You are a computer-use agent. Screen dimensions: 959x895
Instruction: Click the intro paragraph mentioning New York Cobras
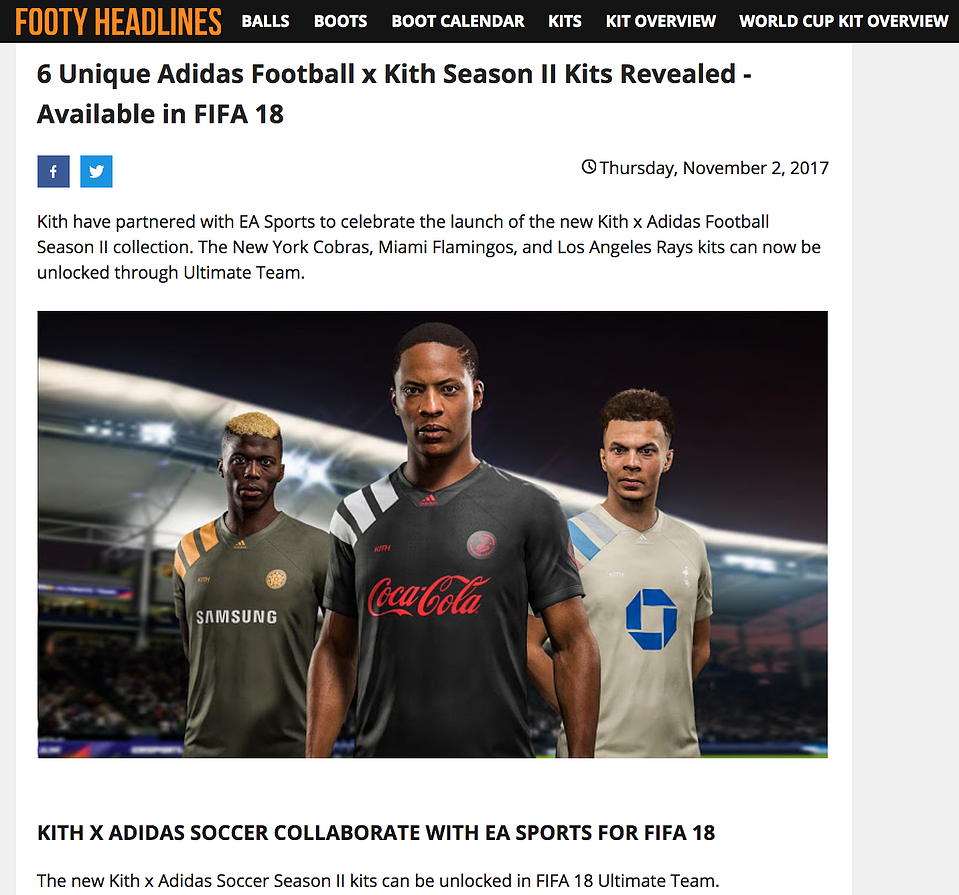(429, 247)
